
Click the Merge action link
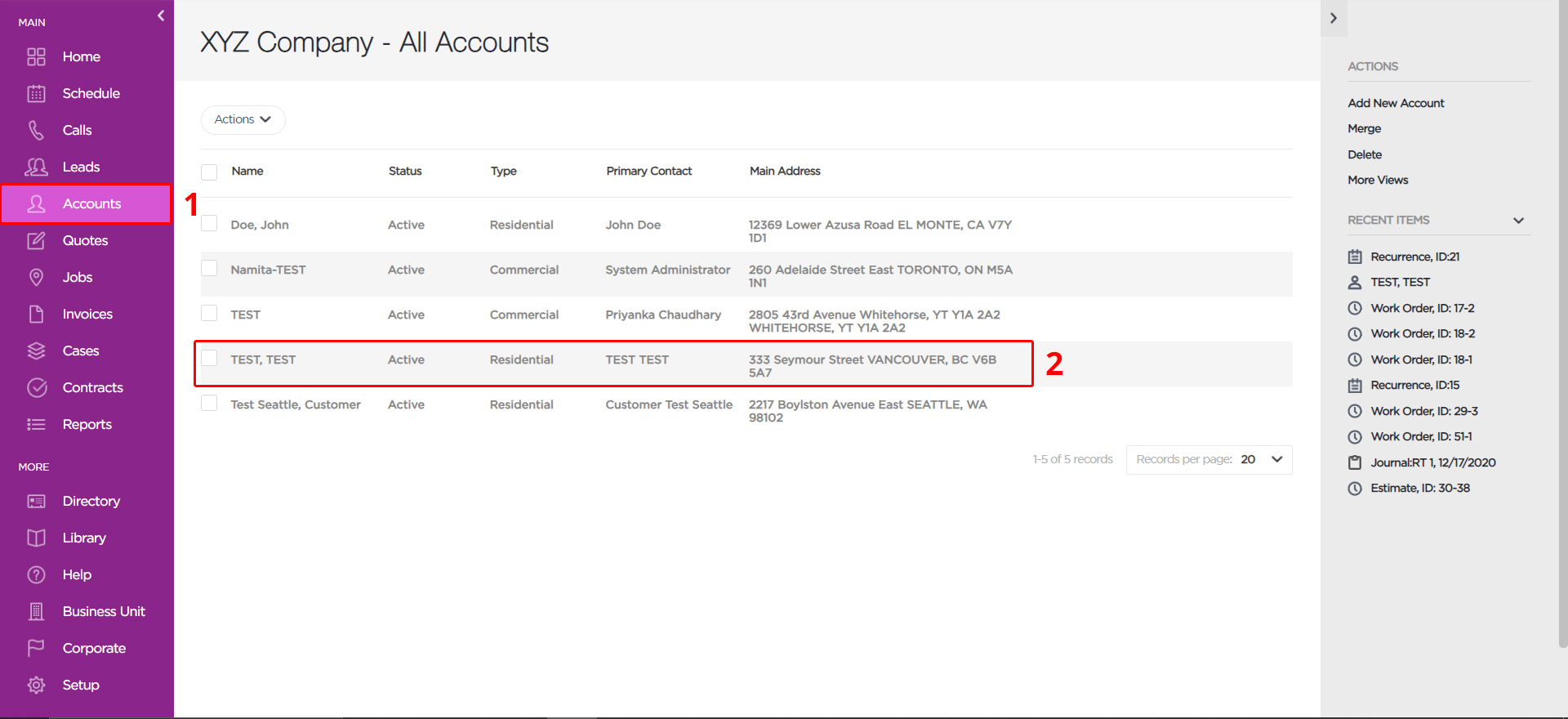click(x=1364, y=128)
